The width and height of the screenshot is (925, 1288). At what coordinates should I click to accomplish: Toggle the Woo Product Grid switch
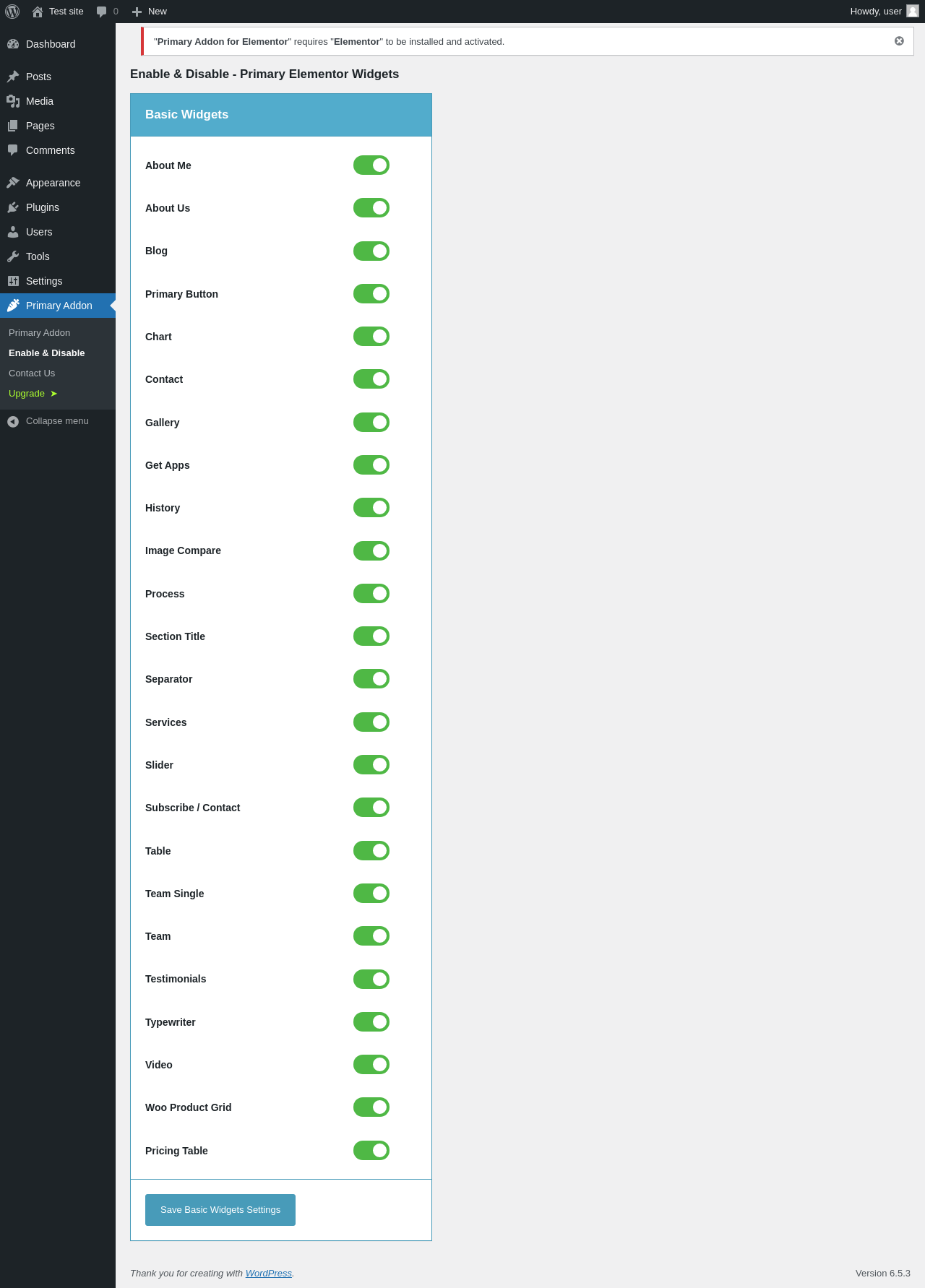point(371,1107)
